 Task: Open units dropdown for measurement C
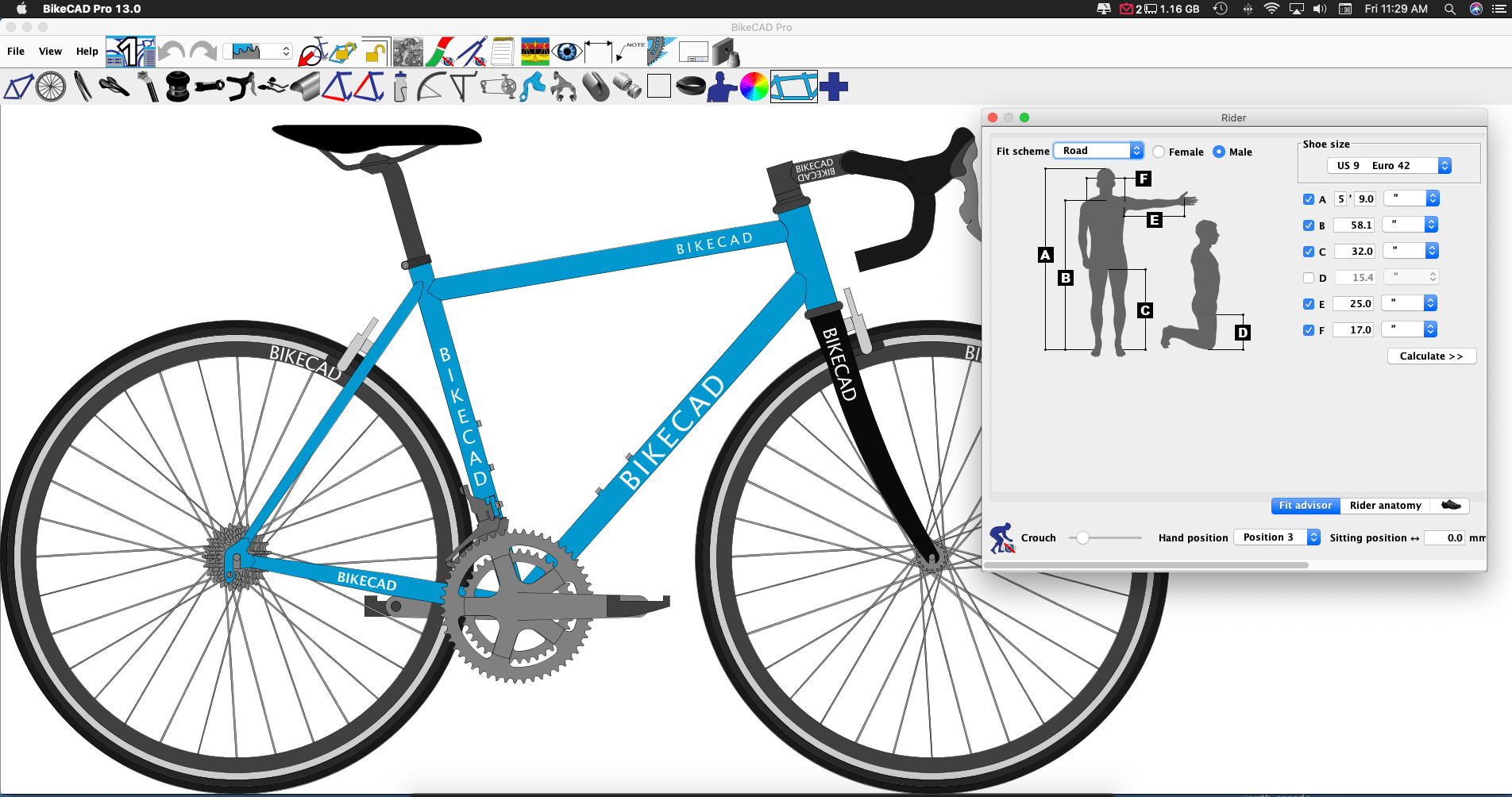(1410, 251)
